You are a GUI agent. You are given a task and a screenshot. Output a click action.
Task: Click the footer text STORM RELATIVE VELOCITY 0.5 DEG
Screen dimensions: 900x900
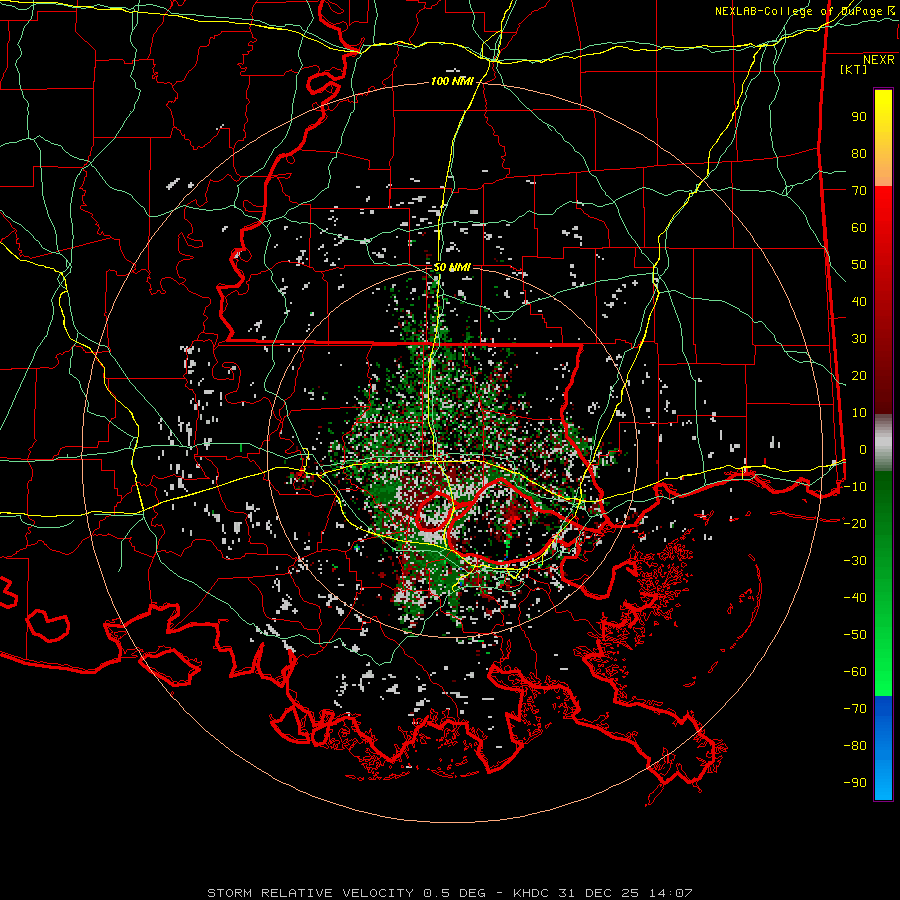[346, 893]
